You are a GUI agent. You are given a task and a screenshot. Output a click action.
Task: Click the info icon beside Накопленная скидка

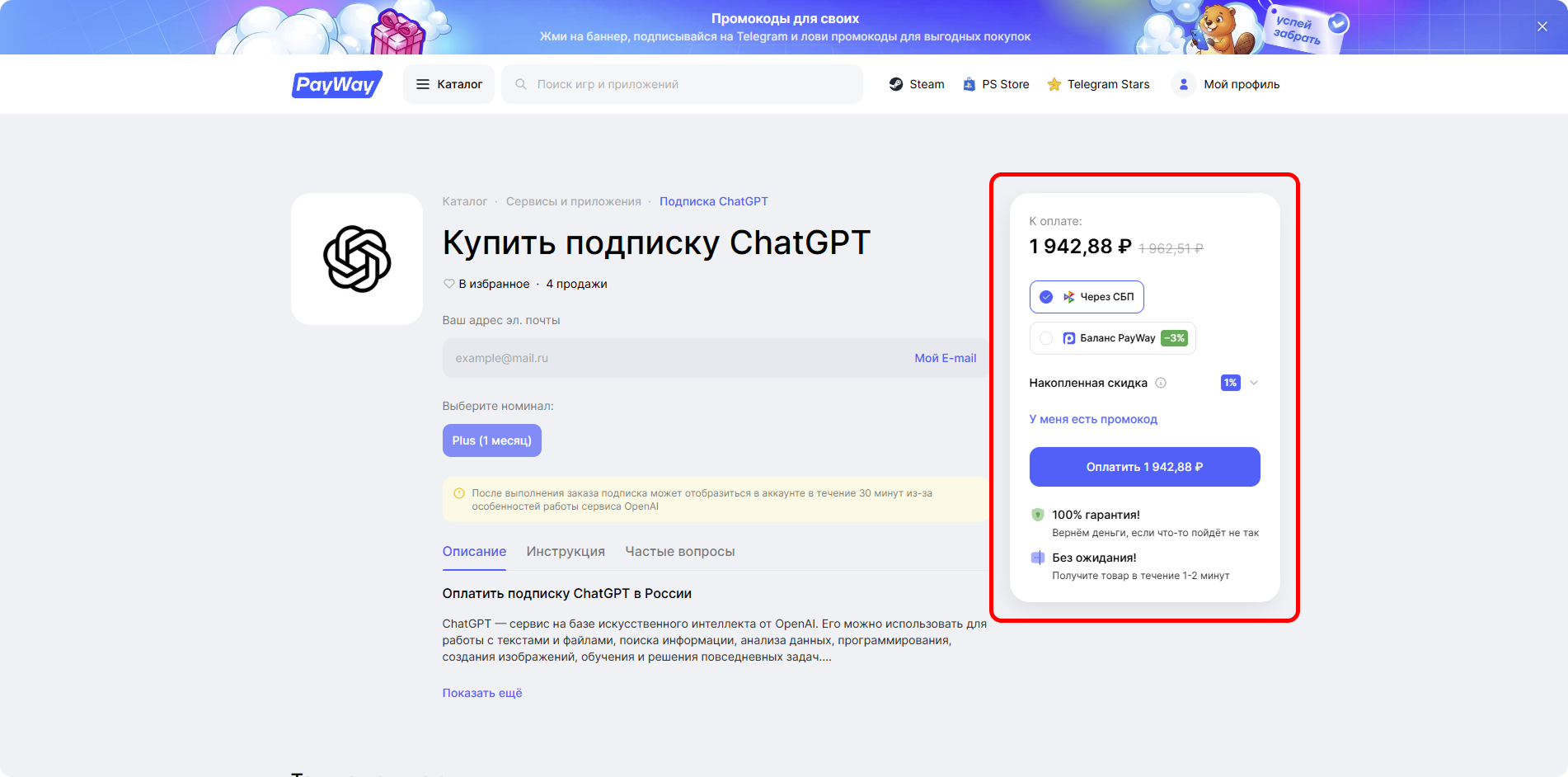coord(1161,383)
